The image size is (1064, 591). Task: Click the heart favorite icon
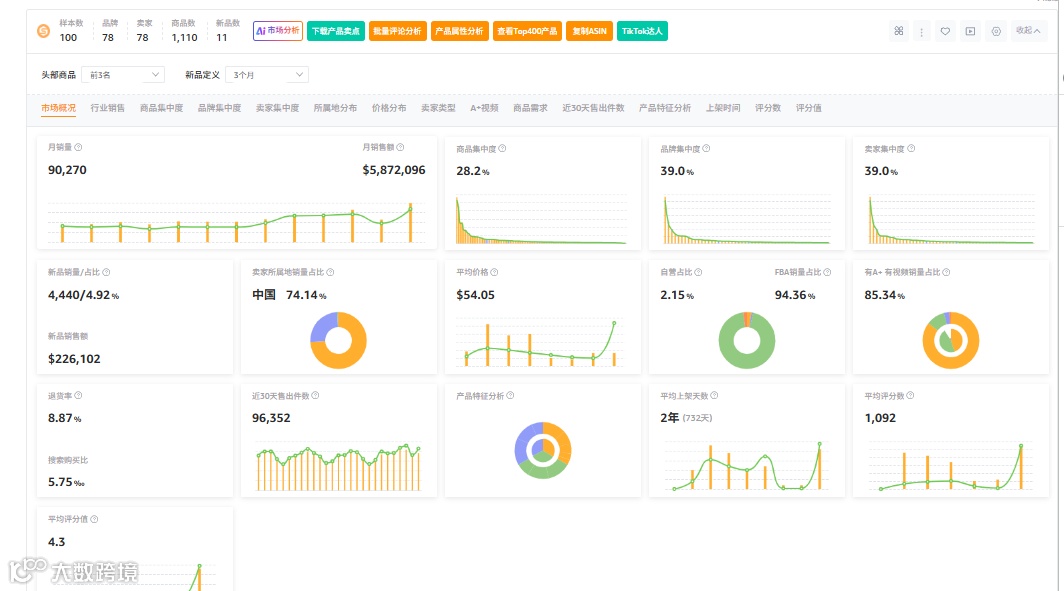(x=945, y=31)
